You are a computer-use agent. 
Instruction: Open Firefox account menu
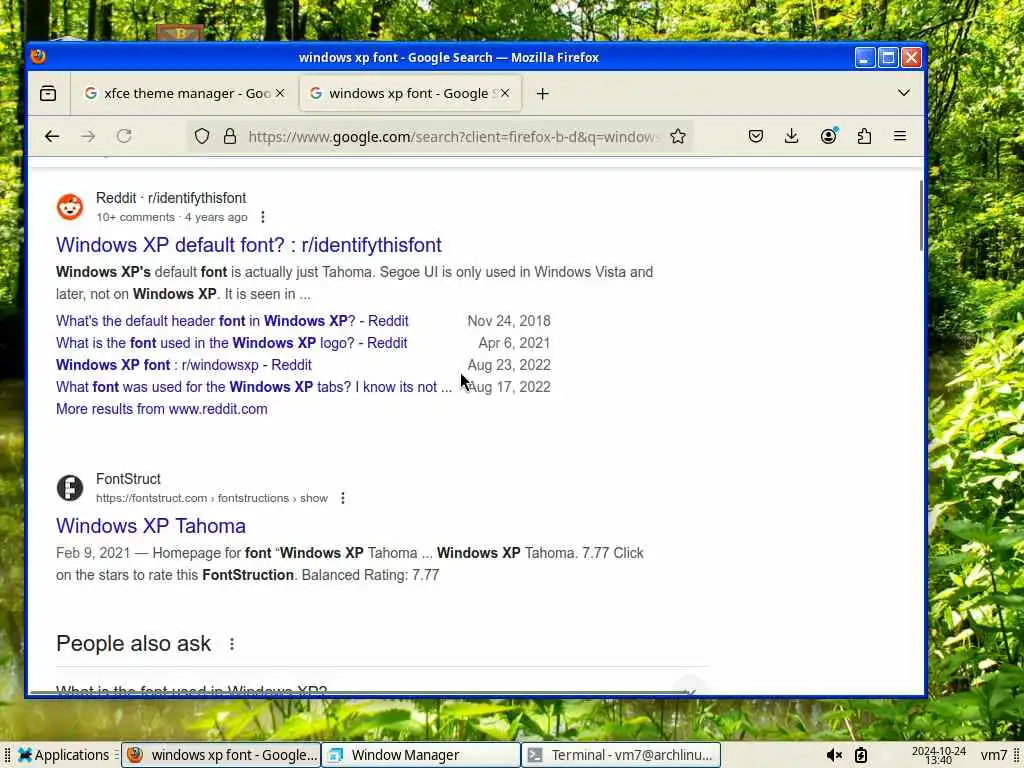point(829,136)
